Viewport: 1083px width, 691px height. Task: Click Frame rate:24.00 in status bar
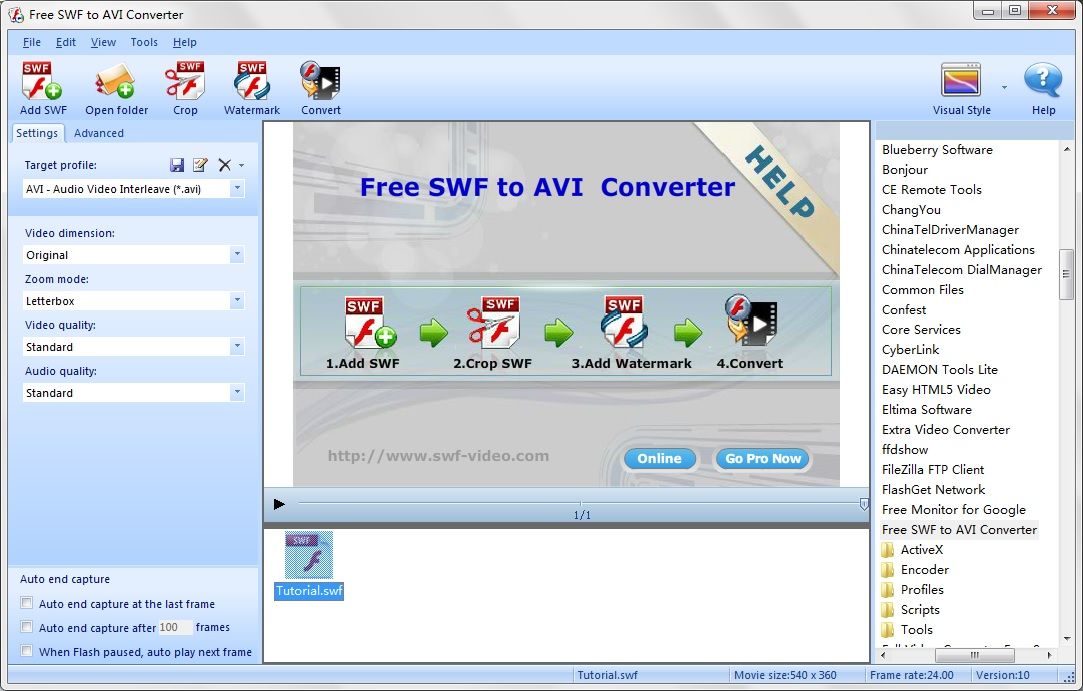pyautogui.click(x=911, y=675)
